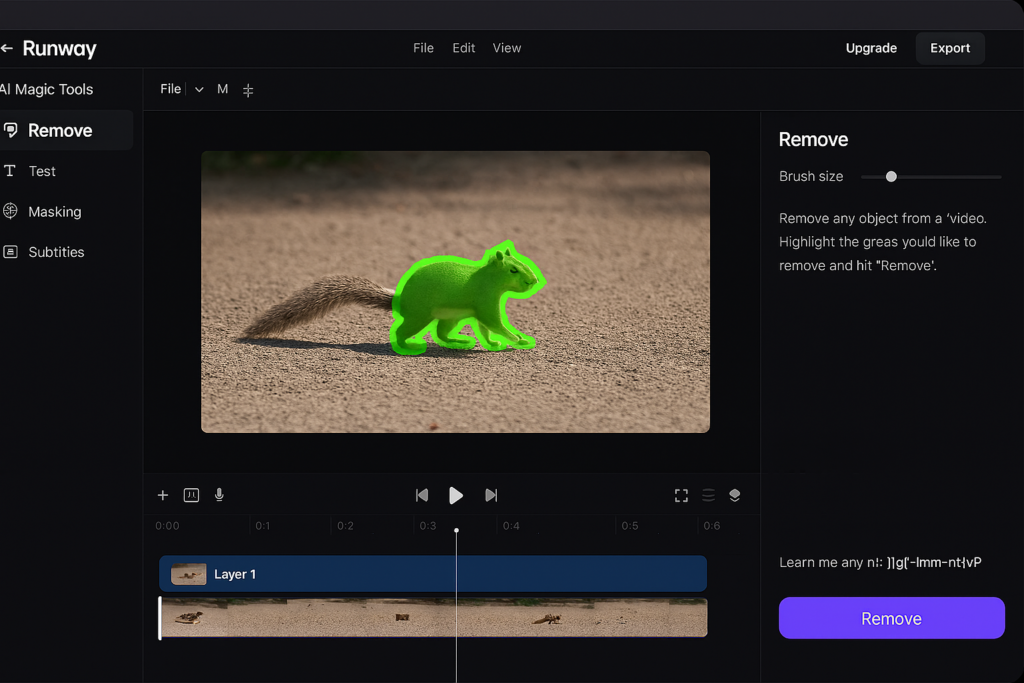
Task: Open the File menu in top bar
Action: click(x=423, y=48)
